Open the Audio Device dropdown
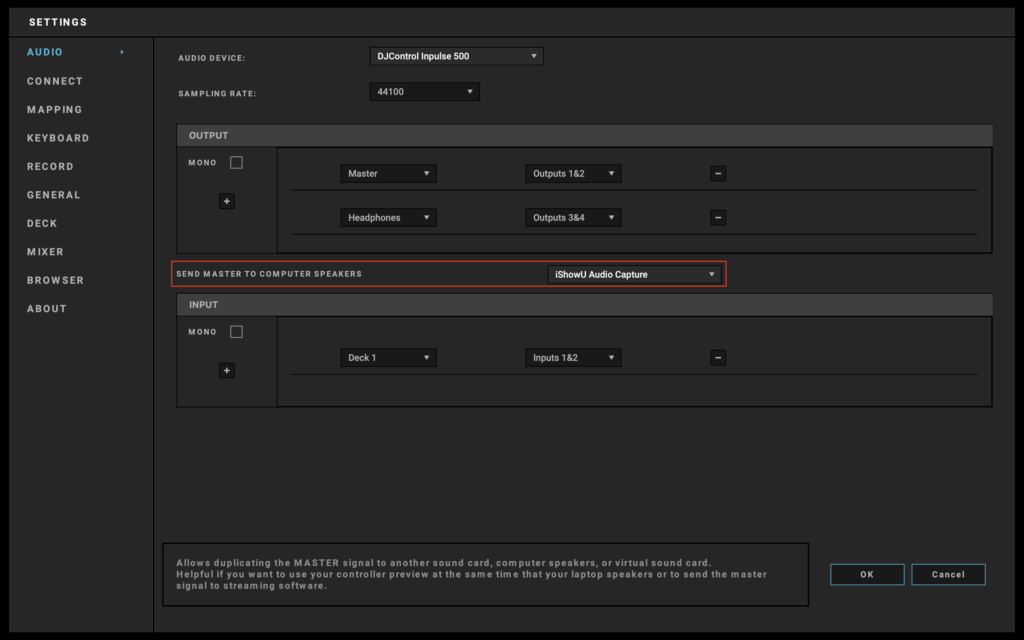The width and height of the screenshot is (1024, 640). pos(456,57)
